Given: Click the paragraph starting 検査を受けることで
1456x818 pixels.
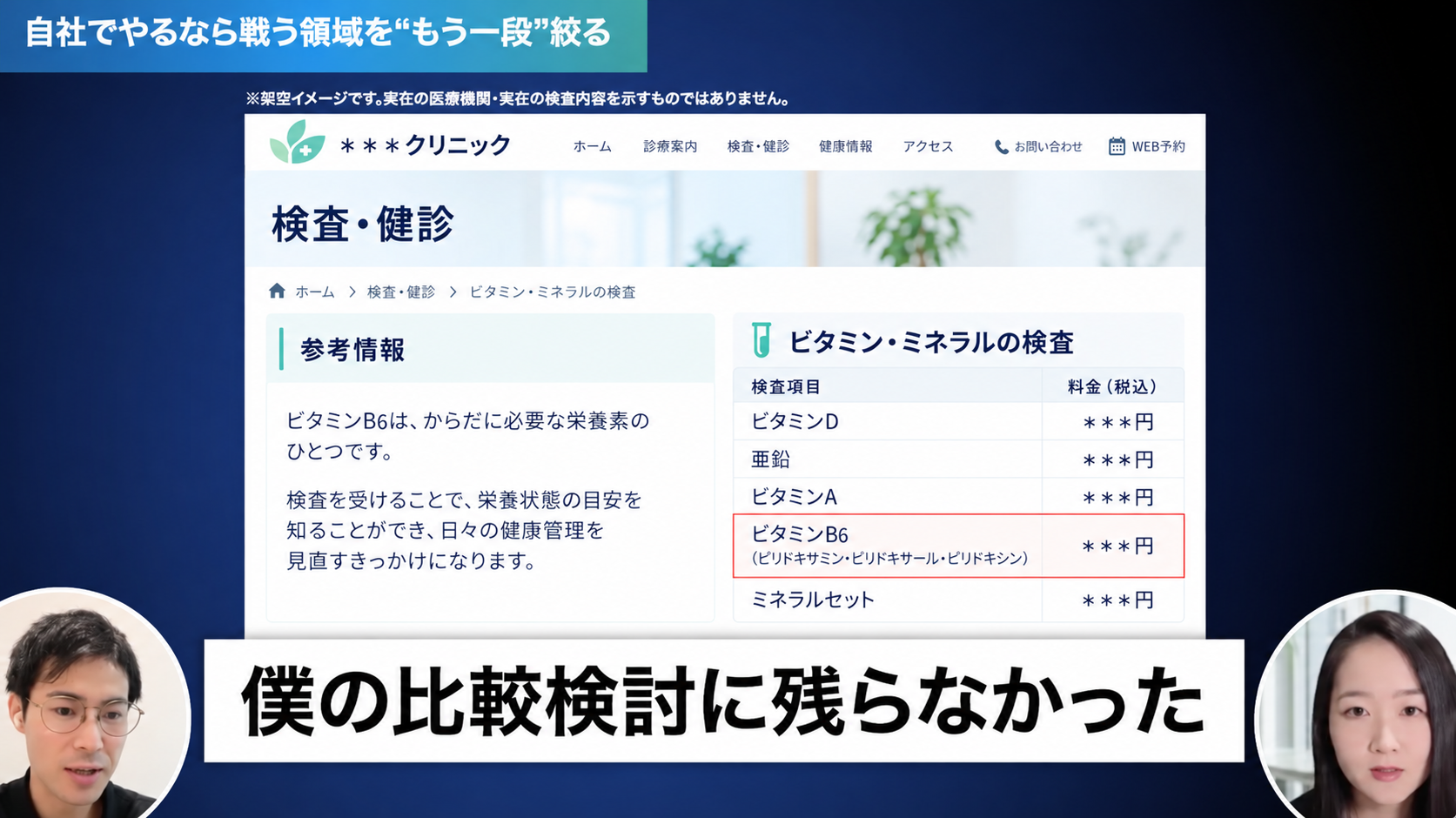Looking at the screenshot, I should pos(464,530).
